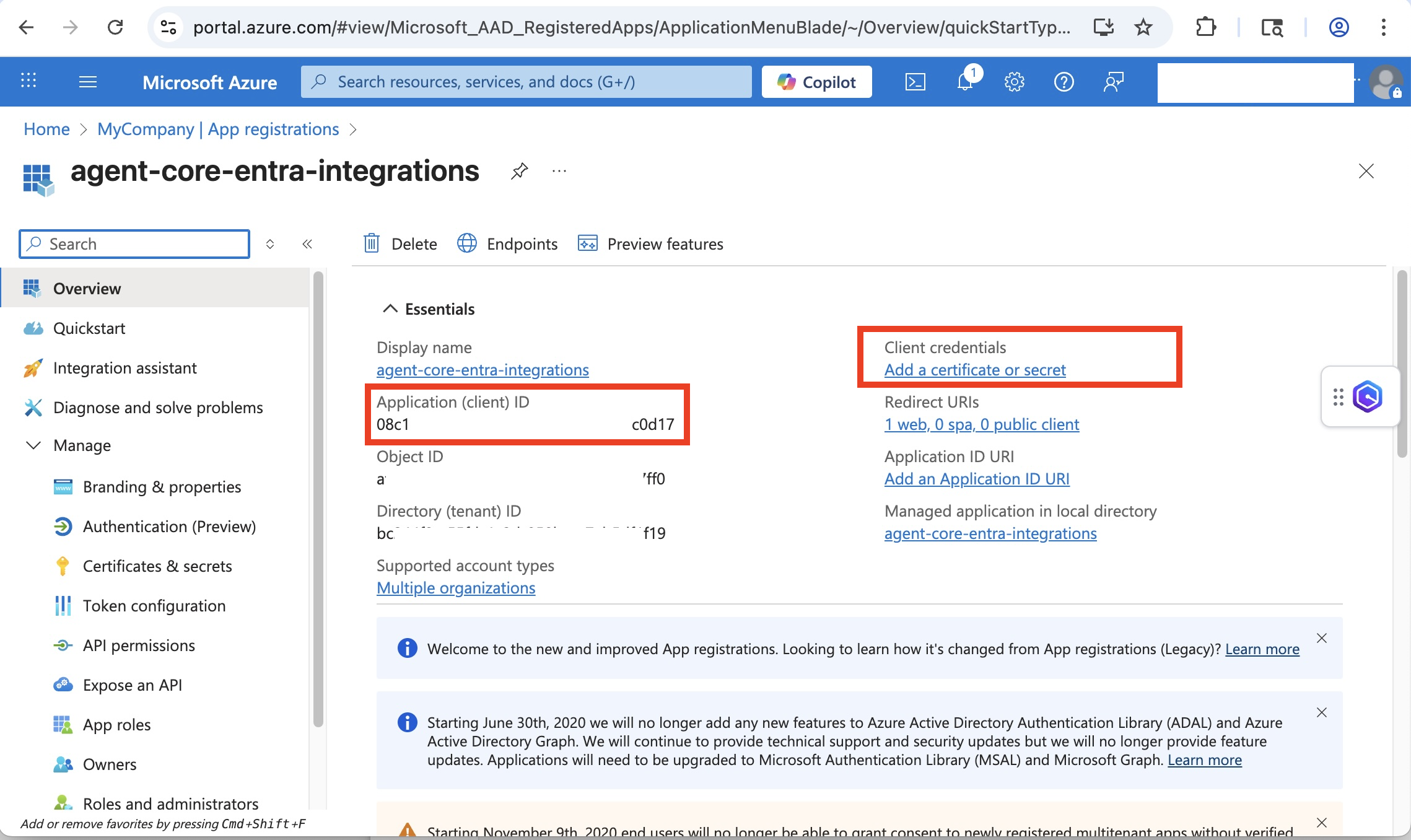Click Add an Application ID URI
This screenshot has height=840, width=1411.
click(977, 479)
